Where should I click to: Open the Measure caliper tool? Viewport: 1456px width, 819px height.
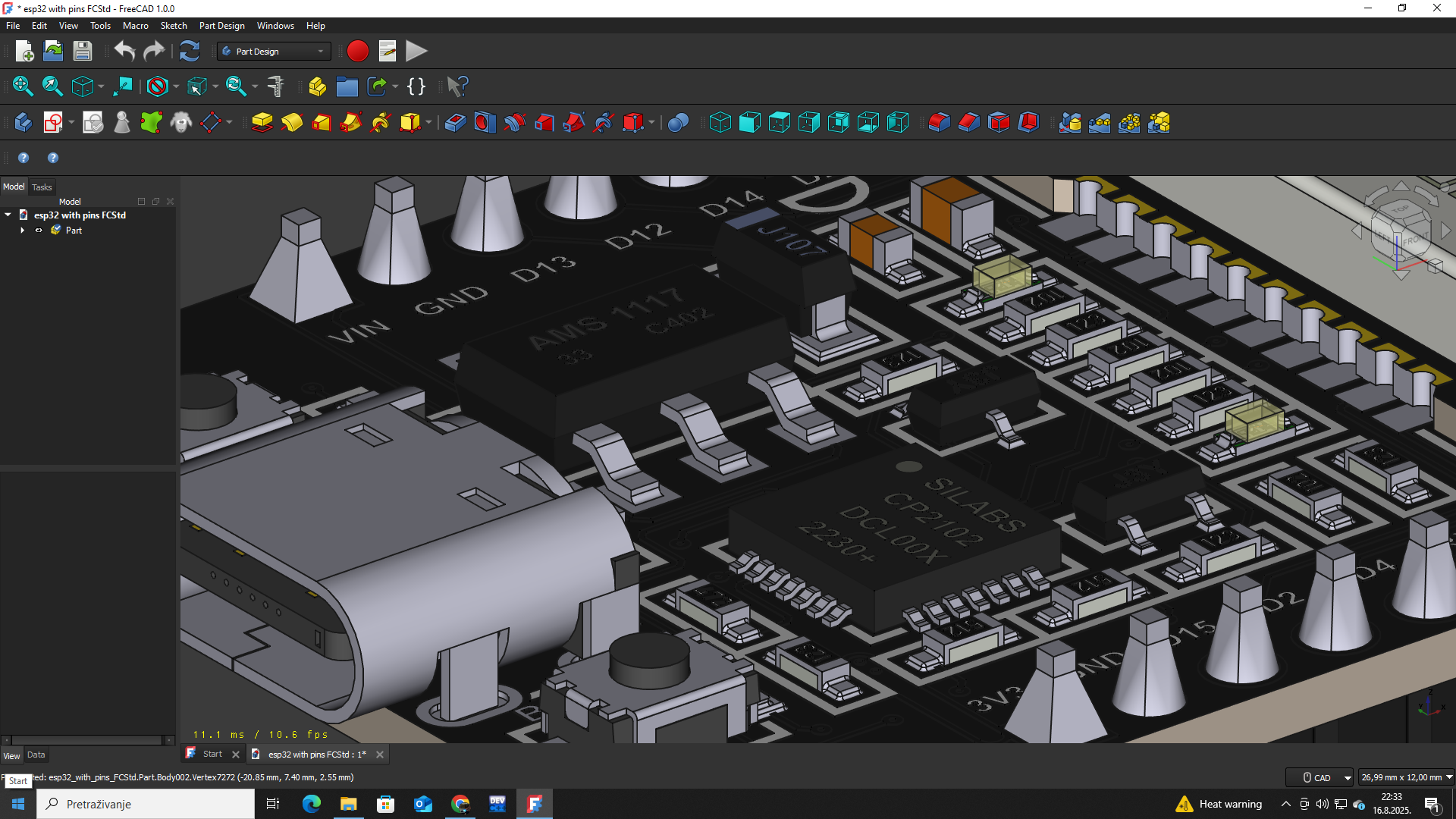click(x=276, y=86)
